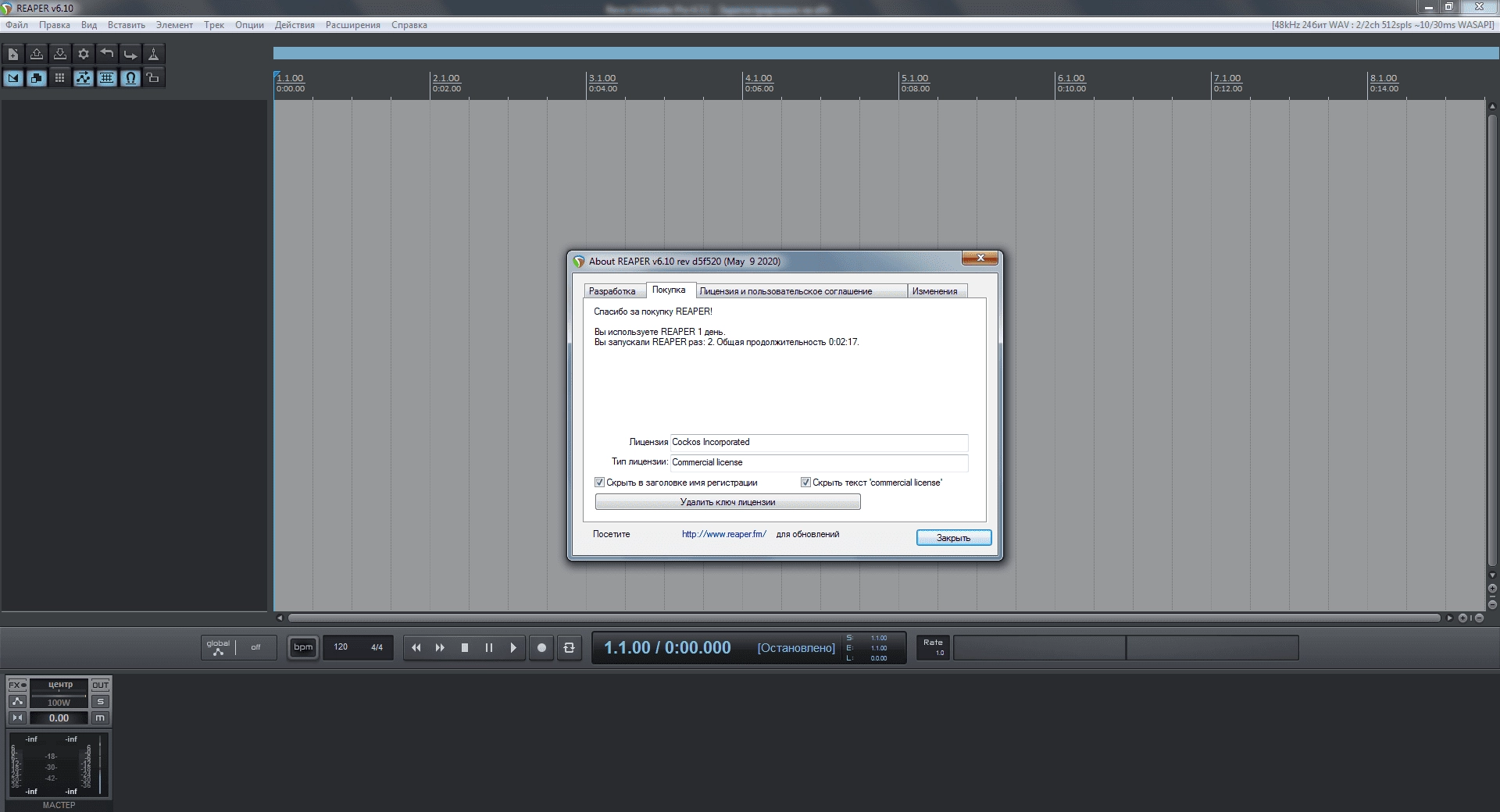1500x812 pixels.
Task: Open Элемент menu
Action: tap(174, 25)
